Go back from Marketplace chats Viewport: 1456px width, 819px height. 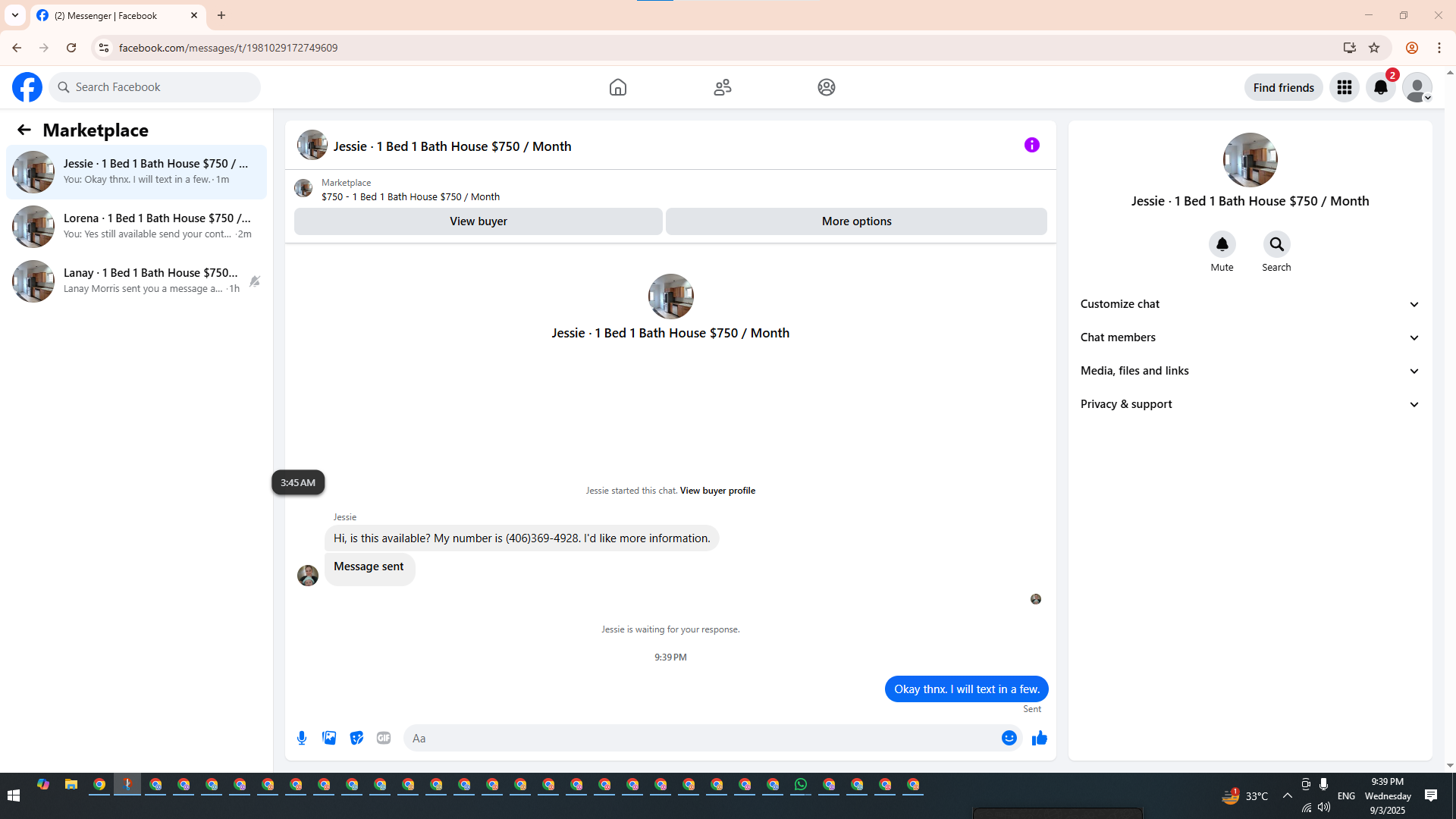(24, 130)
